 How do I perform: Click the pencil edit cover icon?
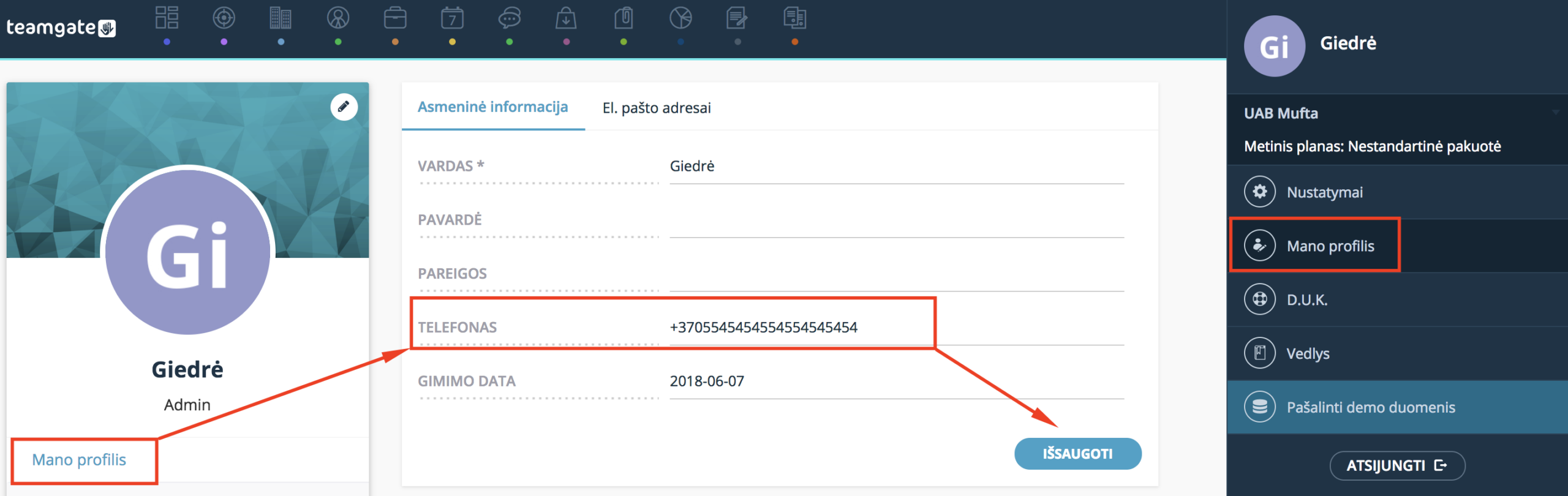coord(344,107)
